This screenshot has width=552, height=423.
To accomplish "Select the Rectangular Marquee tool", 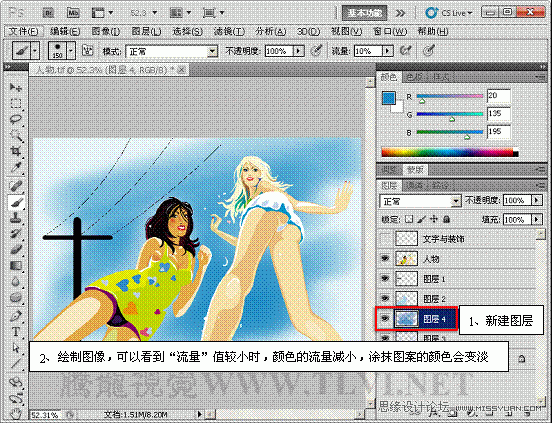I will pyautogui.click(x=15, y=103).
